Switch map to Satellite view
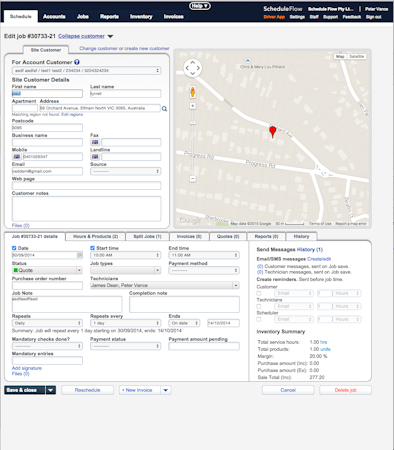The width and height of the screenshot is (394, 450). [x=357, y=57]
